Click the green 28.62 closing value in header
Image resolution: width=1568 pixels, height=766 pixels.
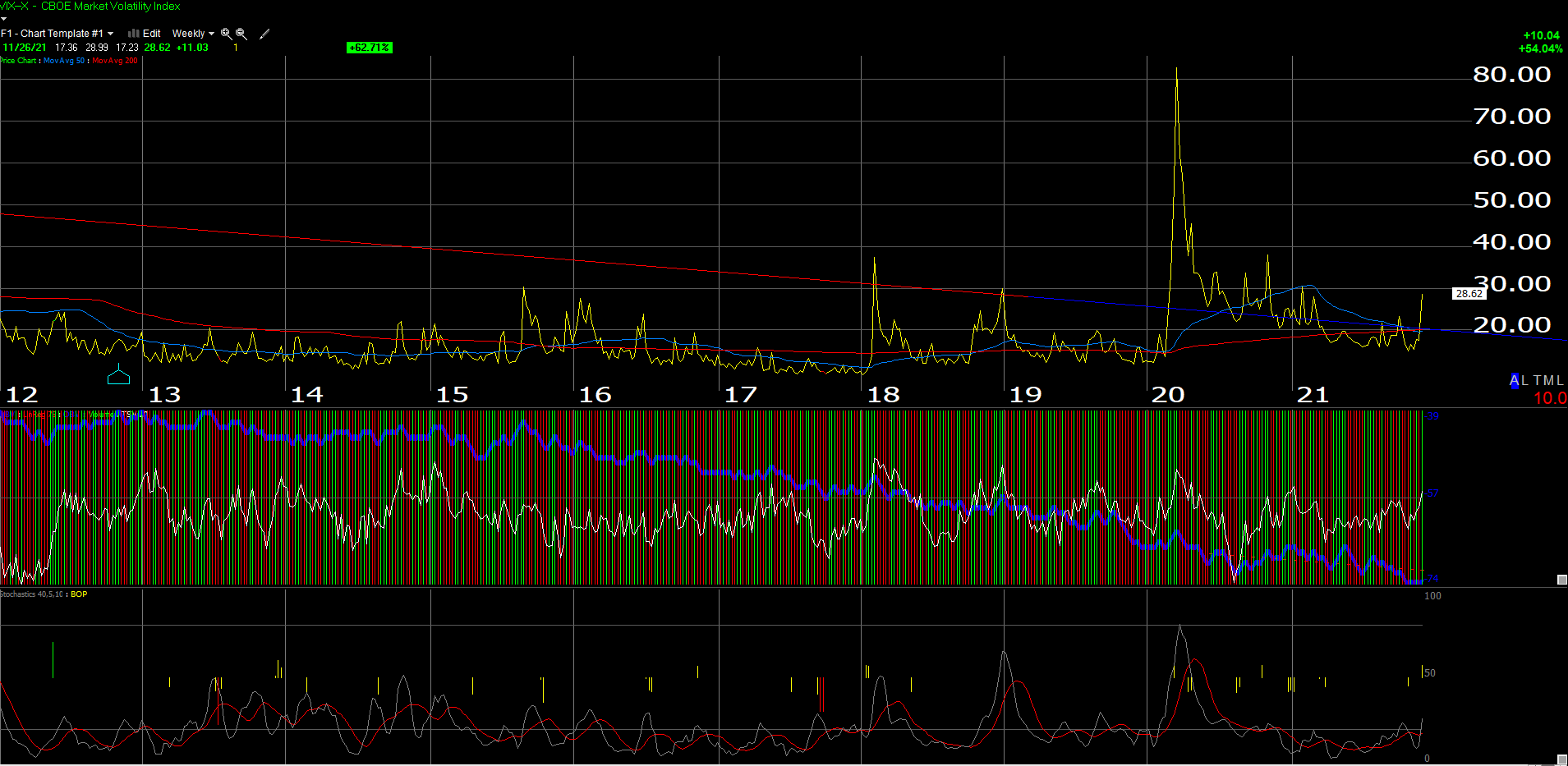[x=158, y=48]
